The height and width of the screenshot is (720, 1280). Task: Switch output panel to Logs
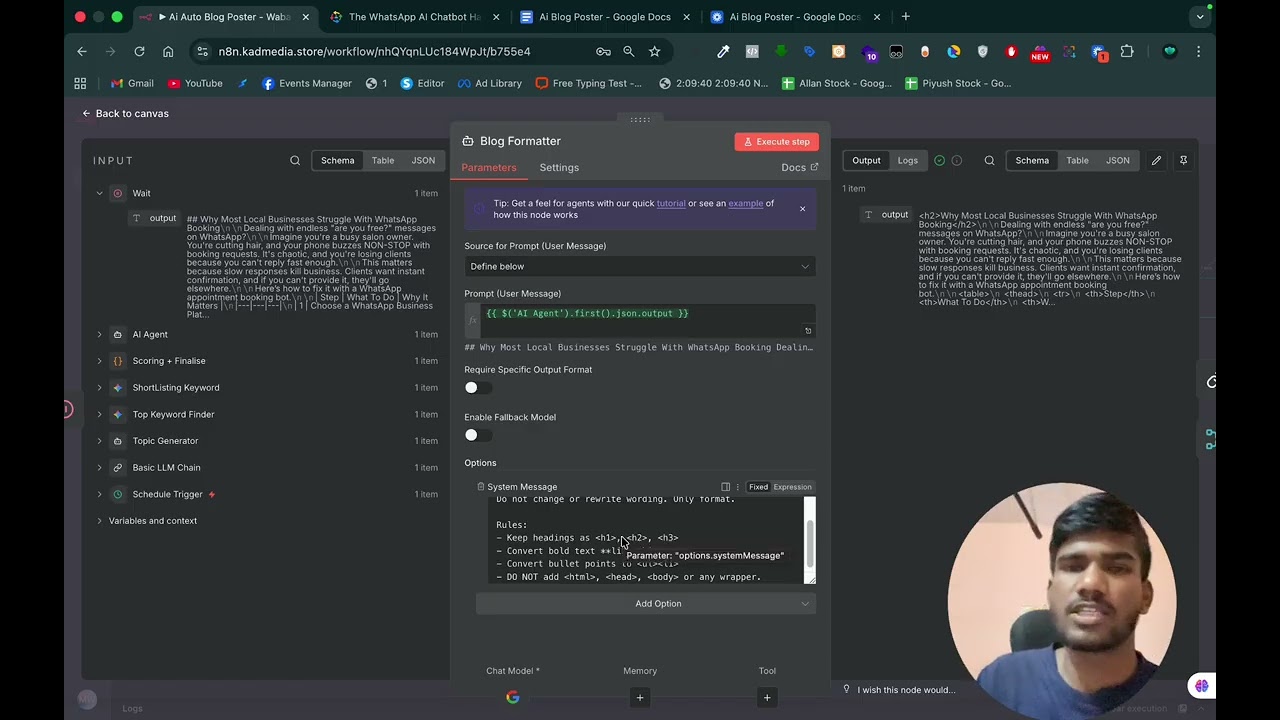[908, 160]
